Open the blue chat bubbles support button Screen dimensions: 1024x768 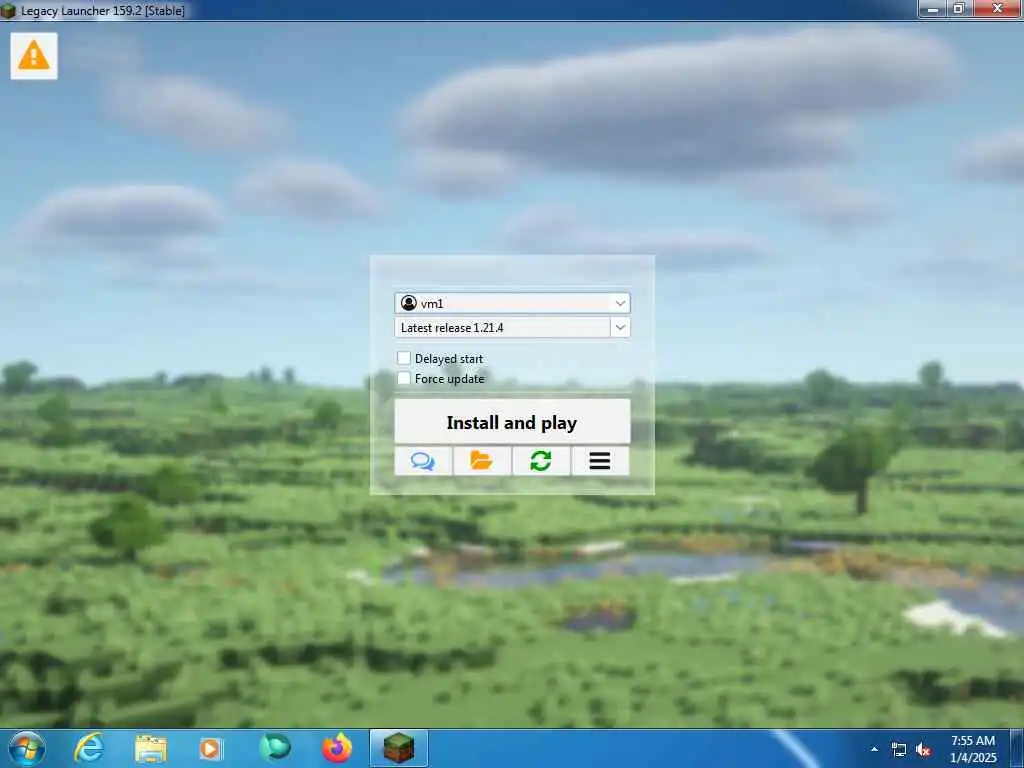coord(423,461)
